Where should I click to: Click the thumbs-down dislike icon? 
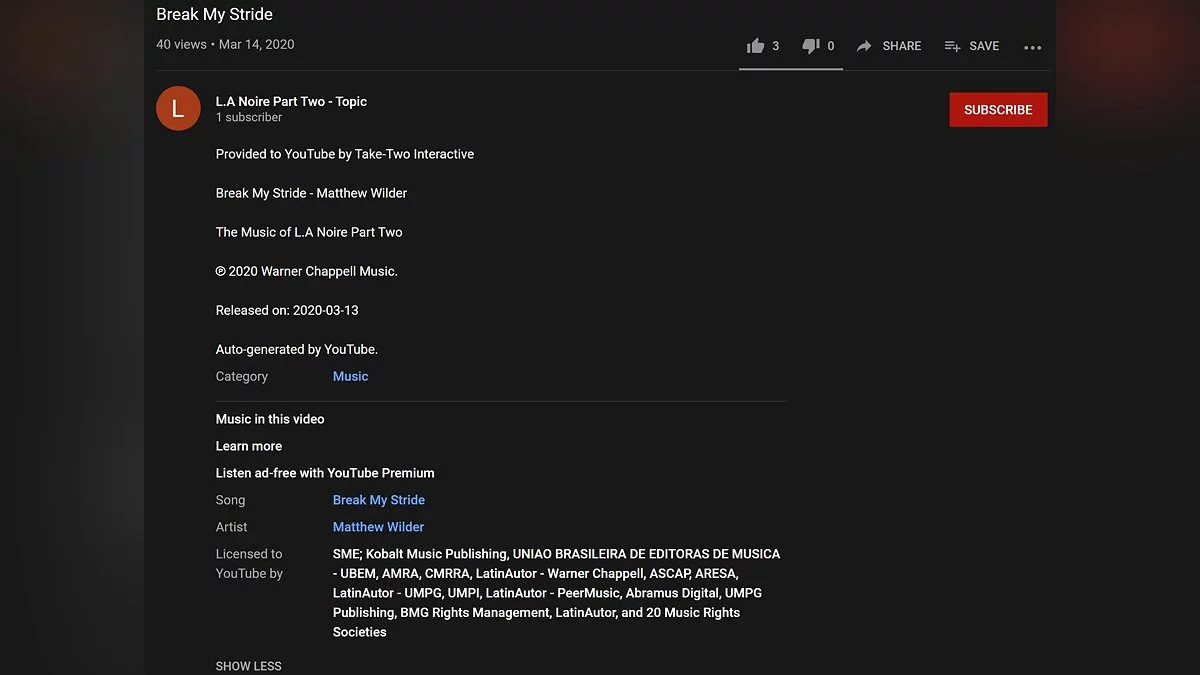(x=811, y=46)
